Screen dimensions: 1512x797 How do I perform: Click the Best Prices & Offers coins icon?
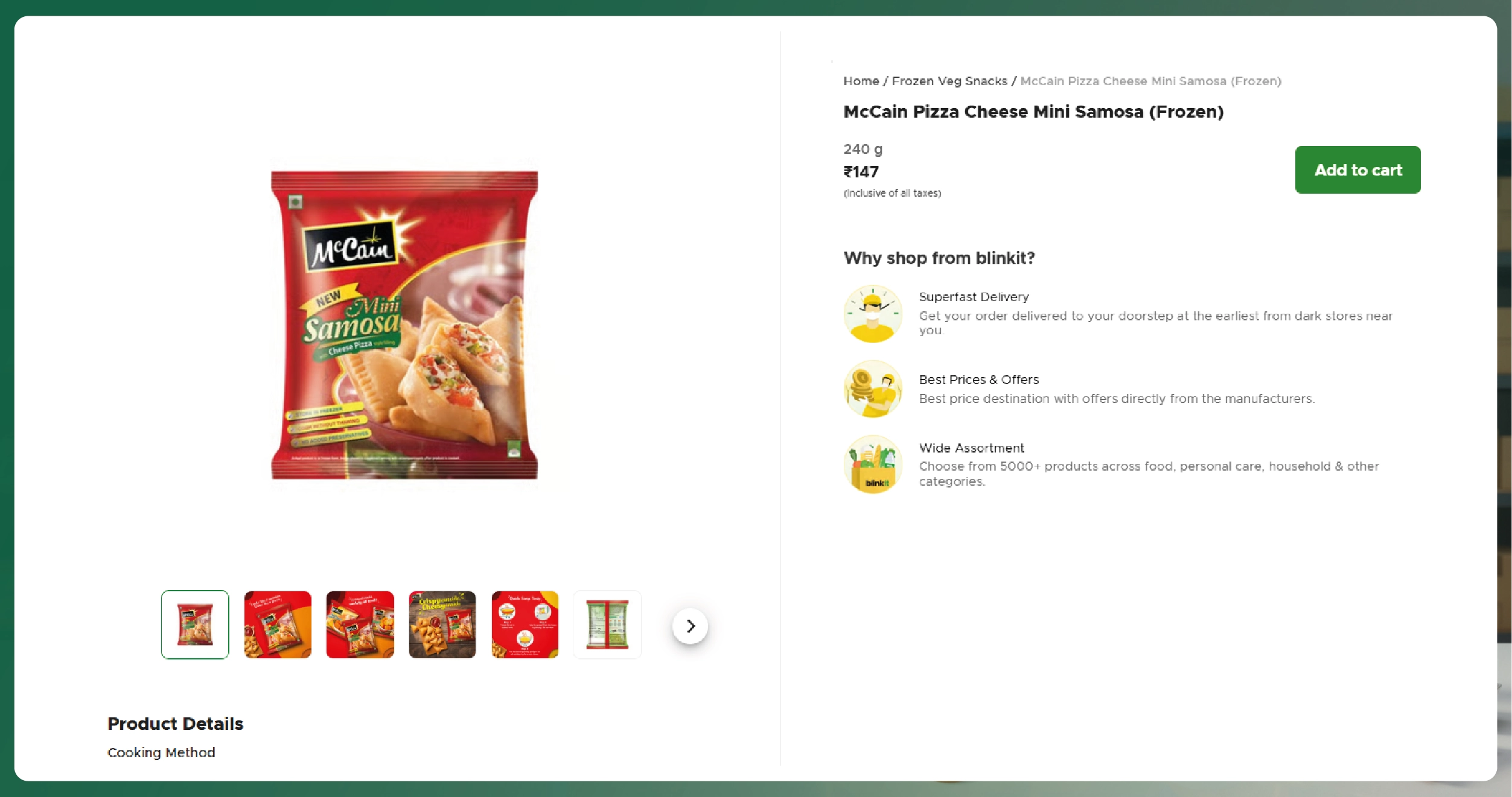(873, 389)
